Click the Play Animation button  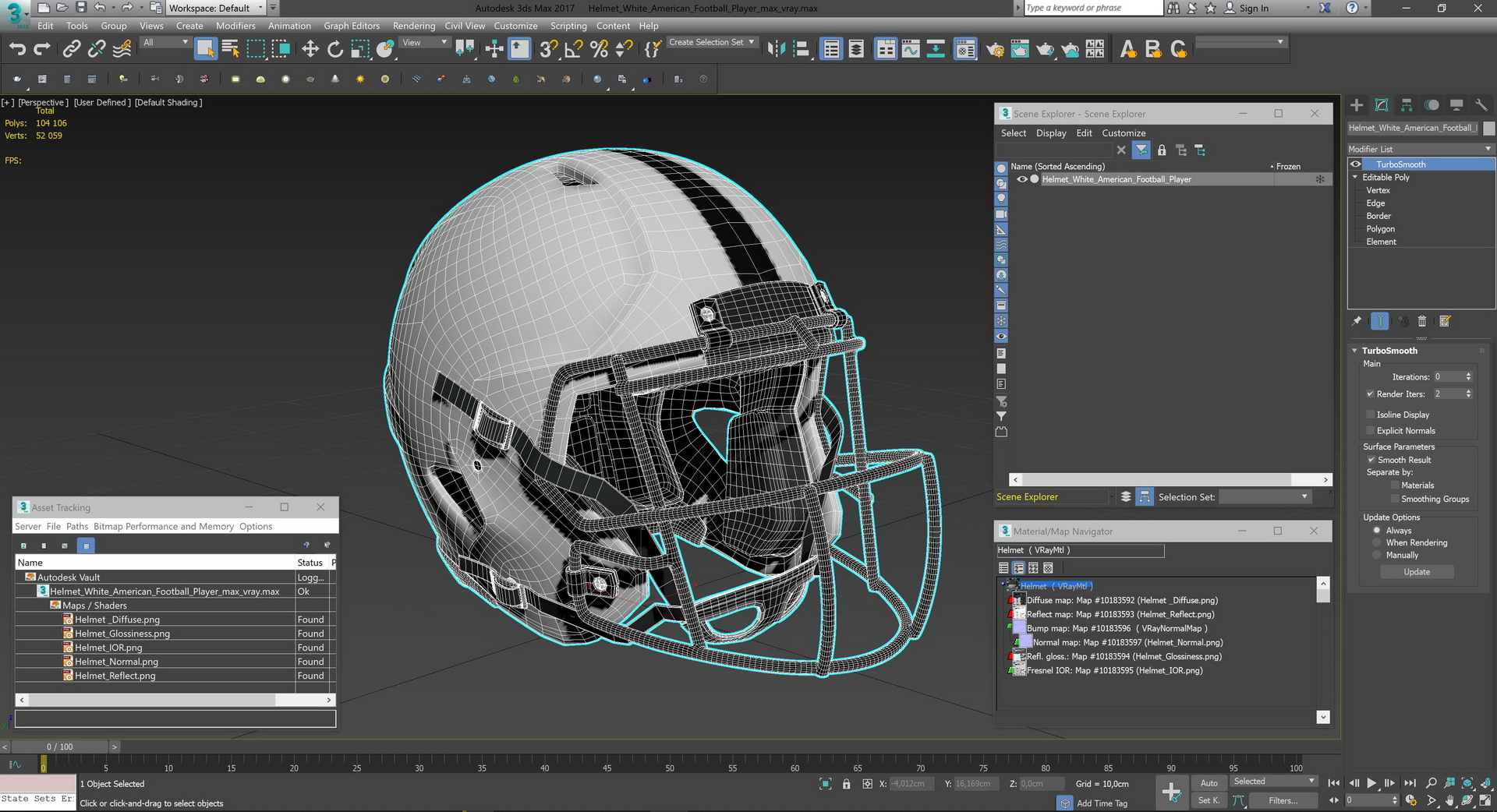pyautogui.click(x=1371, y=783)
